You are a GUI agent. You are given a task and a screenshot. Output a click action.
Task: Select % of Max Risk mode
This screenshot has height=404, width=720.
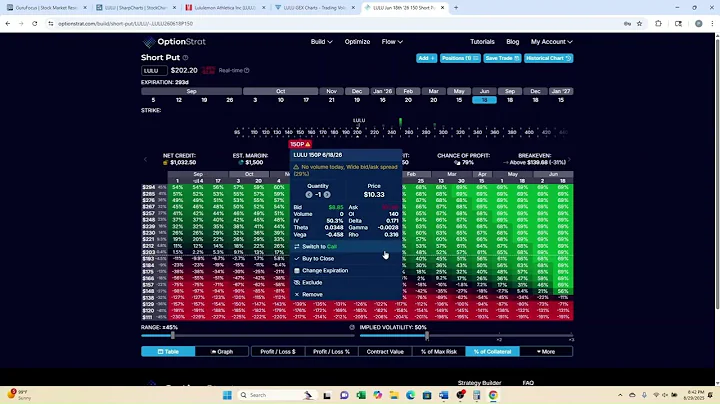click(x=439, y=352)
